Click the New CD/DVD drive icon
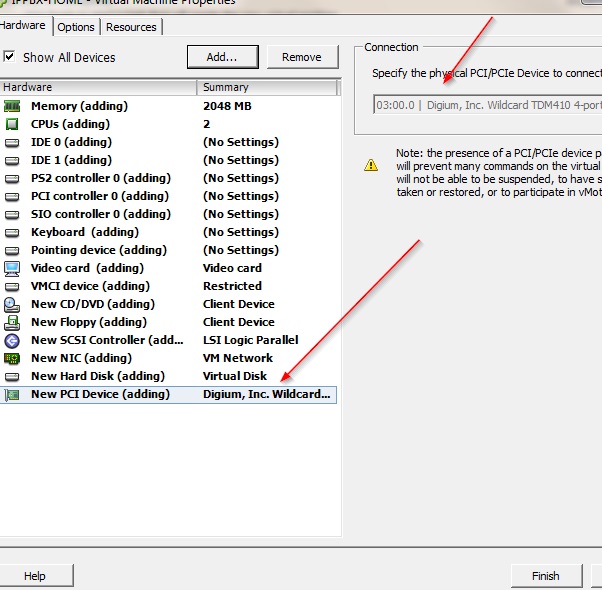The width and height of the screenshot is (602, 590). [x=12, y=304]
